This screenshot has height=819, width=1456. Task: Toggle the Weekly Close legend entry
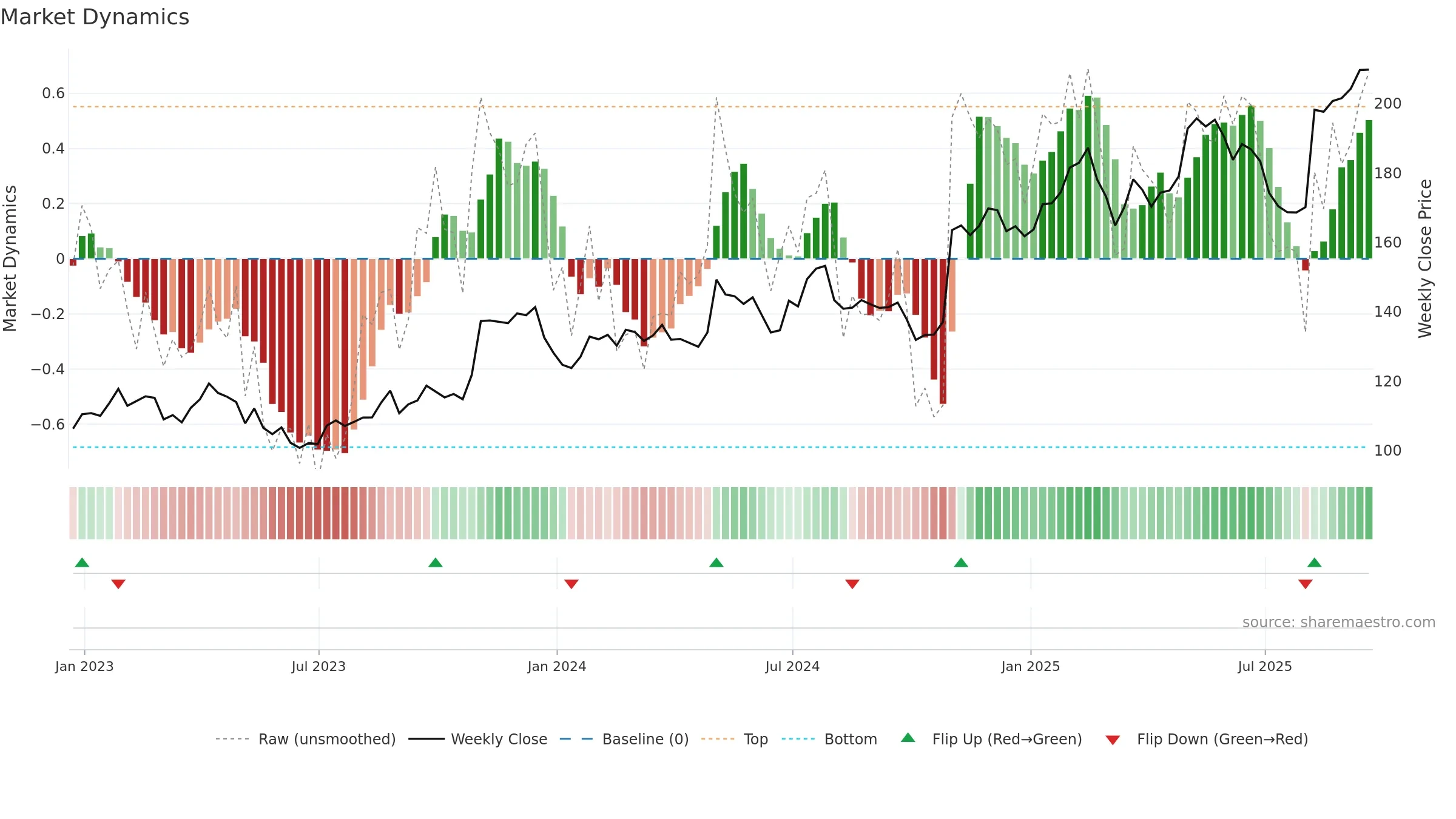(478, 739)
